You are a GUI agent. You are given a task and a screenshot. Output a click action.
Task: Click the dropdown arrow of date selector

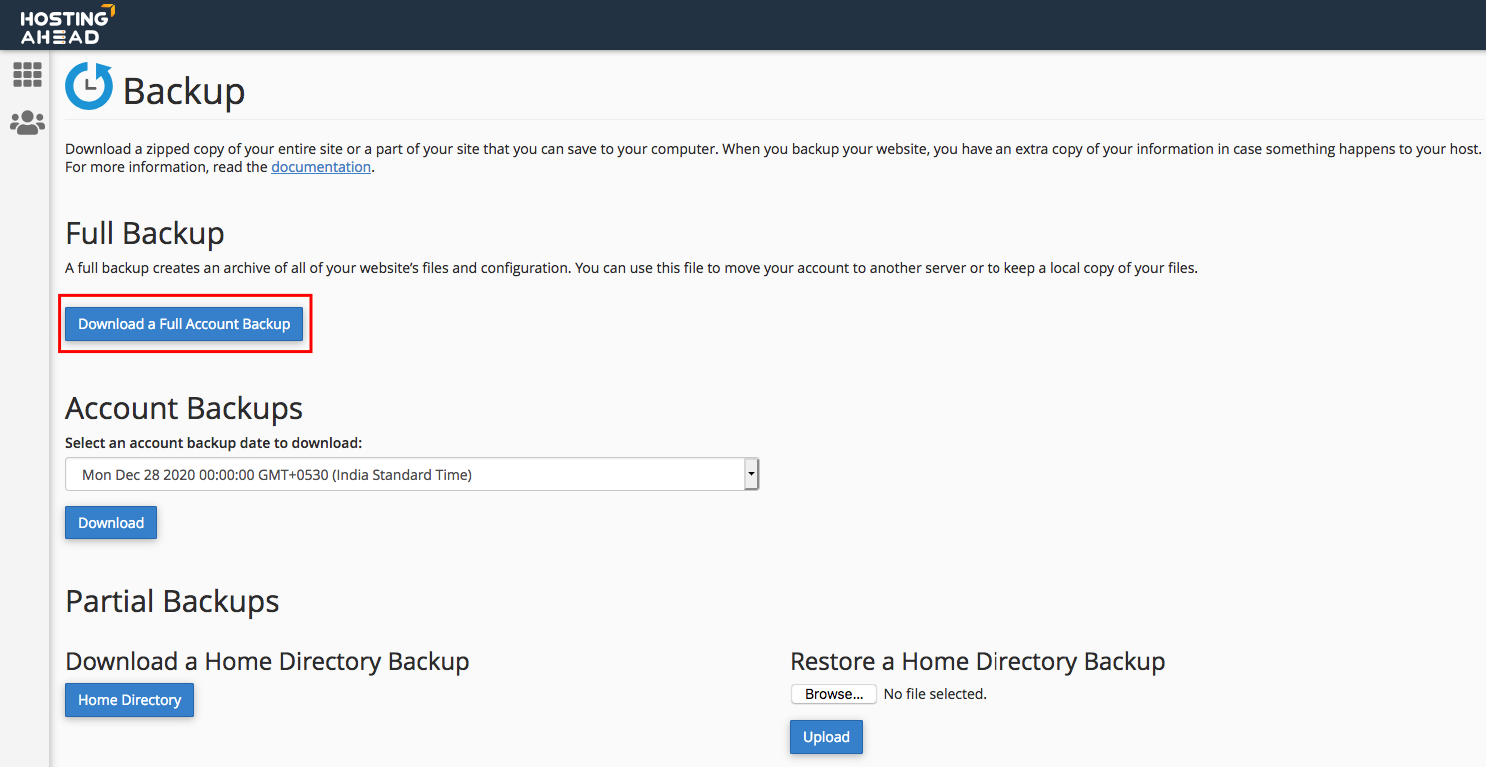pyautogui.click(x=751, y=475)
